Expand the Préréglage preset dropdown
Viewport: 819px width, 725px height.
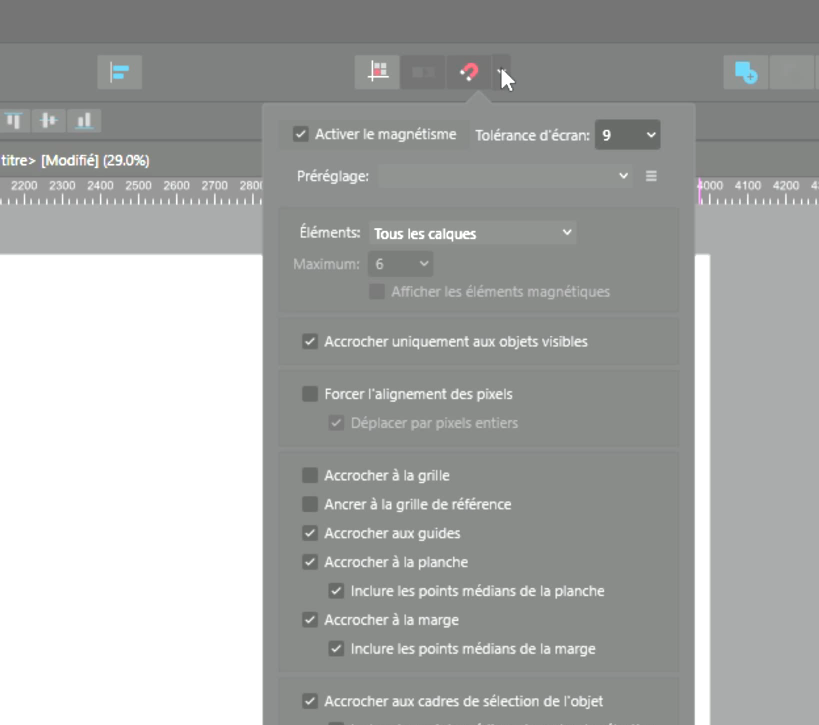[505, 176]
